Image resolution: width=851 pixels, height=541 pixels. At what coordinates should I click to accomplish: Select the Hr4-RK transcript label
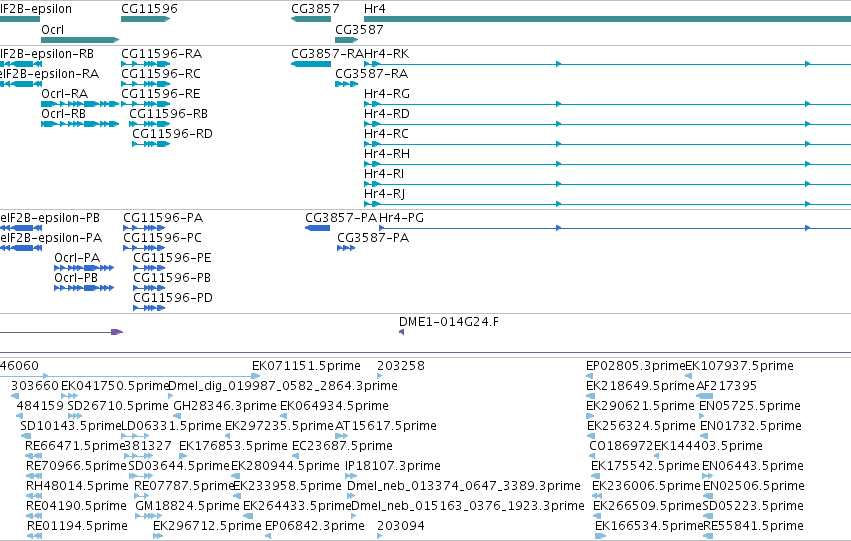click(x=386, y=54)
